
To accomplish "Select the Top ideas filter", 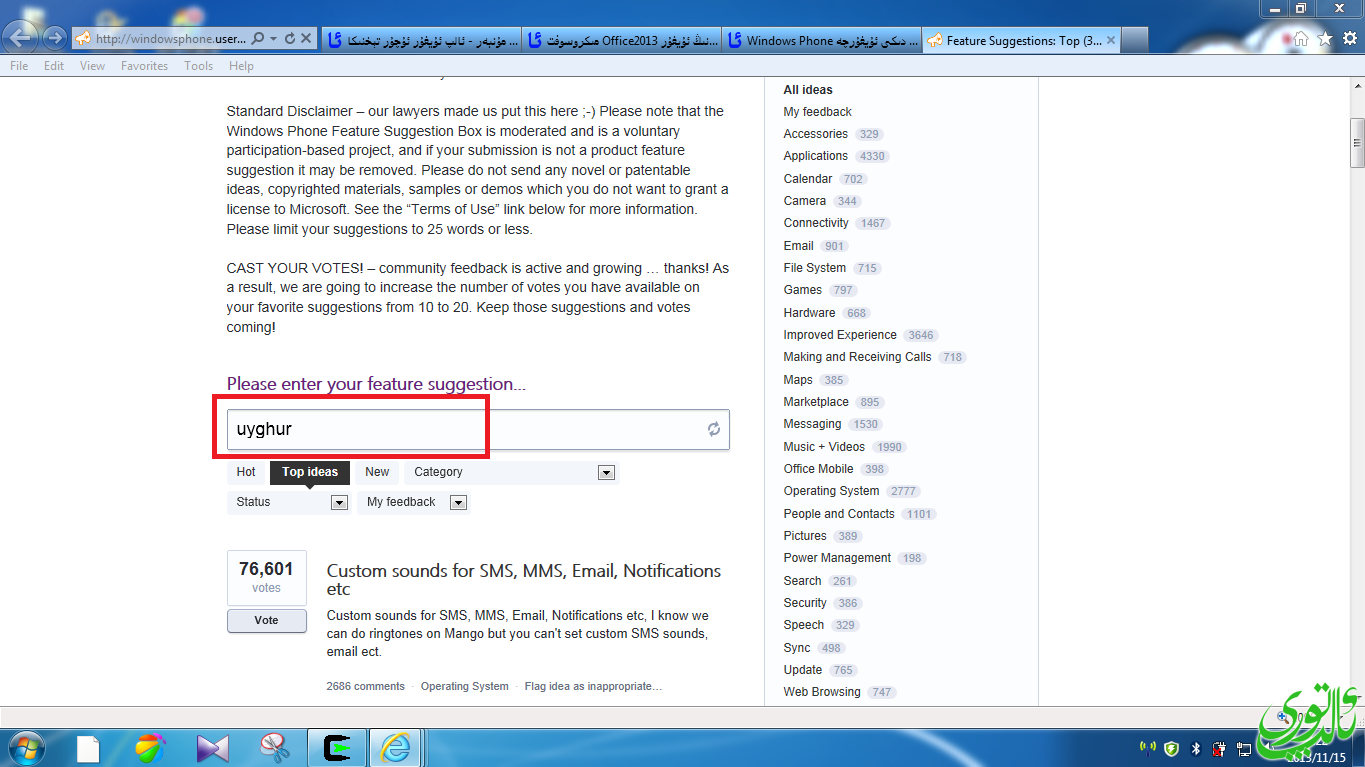I will (x=309, y=472).
